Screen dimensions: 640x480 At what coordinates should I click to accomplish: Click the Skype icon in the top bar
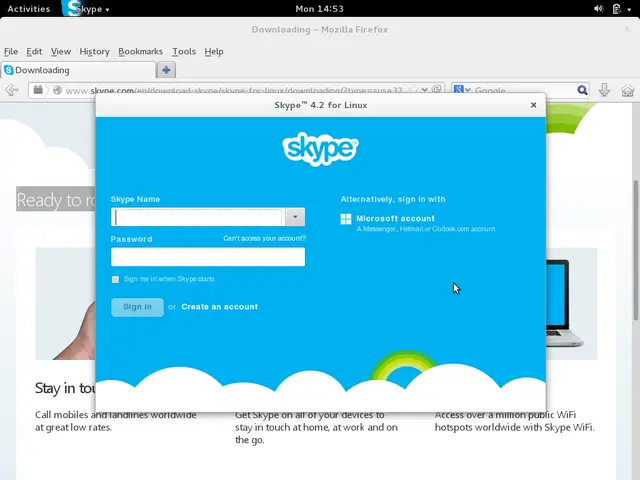(x=71, y=8)
